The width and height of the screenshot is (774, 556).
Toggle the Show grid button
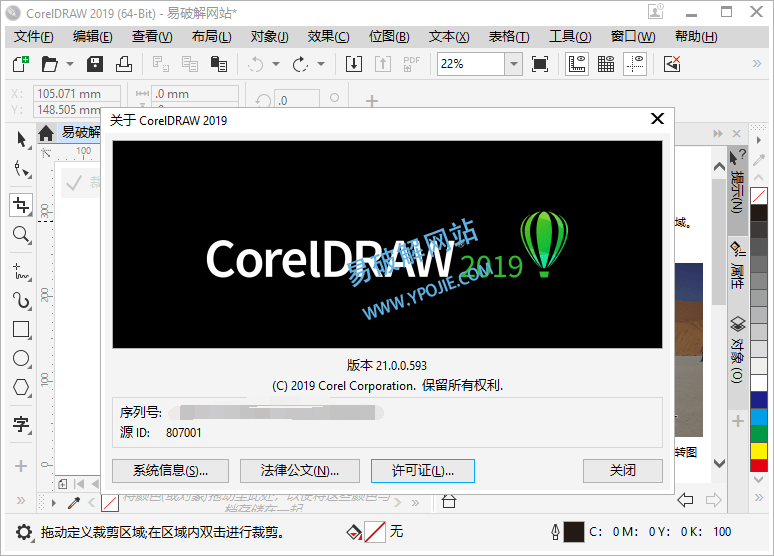tap(606, 64)
